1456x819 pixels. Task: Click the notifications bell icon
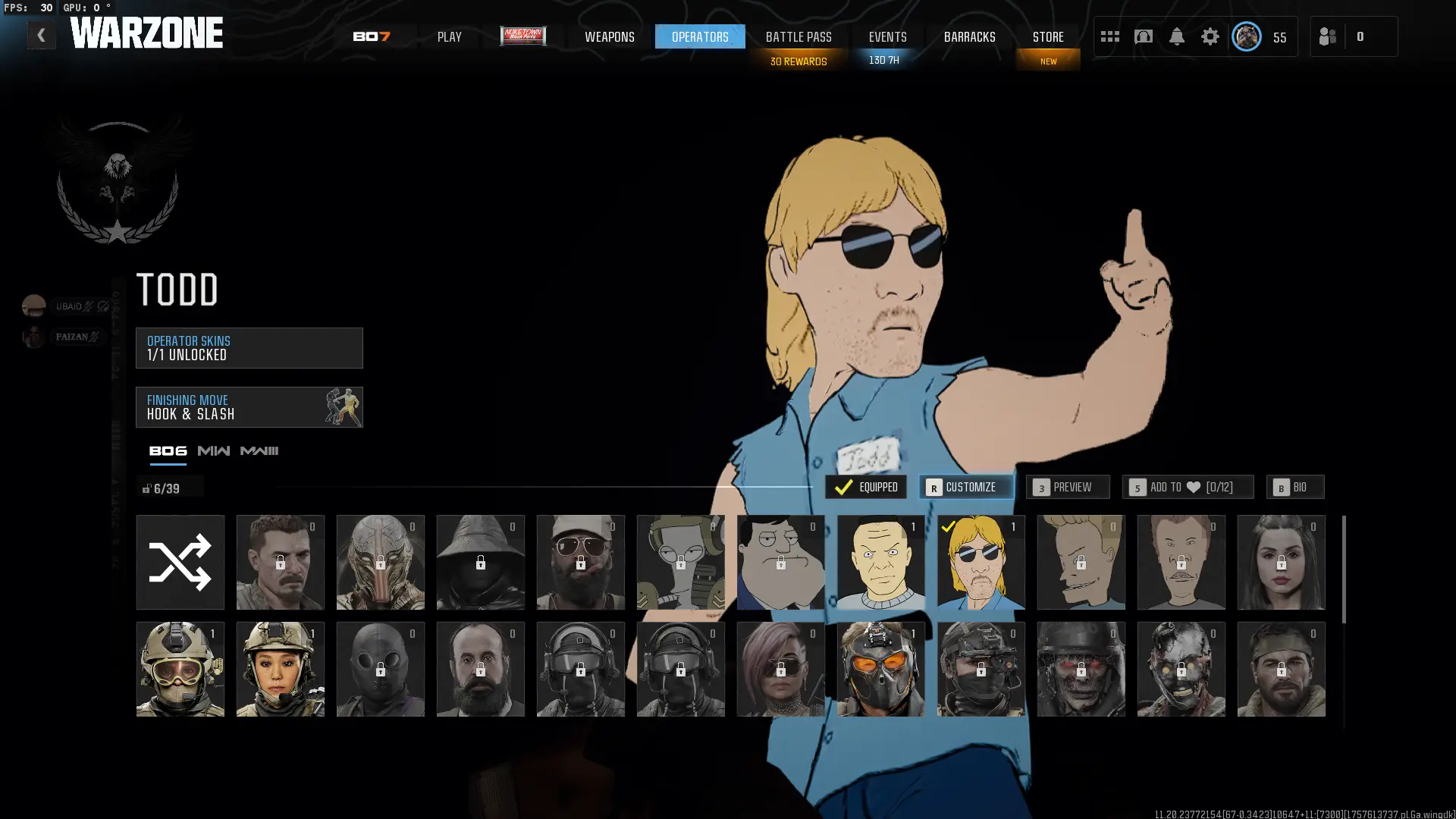click(x=1176, y=36)
